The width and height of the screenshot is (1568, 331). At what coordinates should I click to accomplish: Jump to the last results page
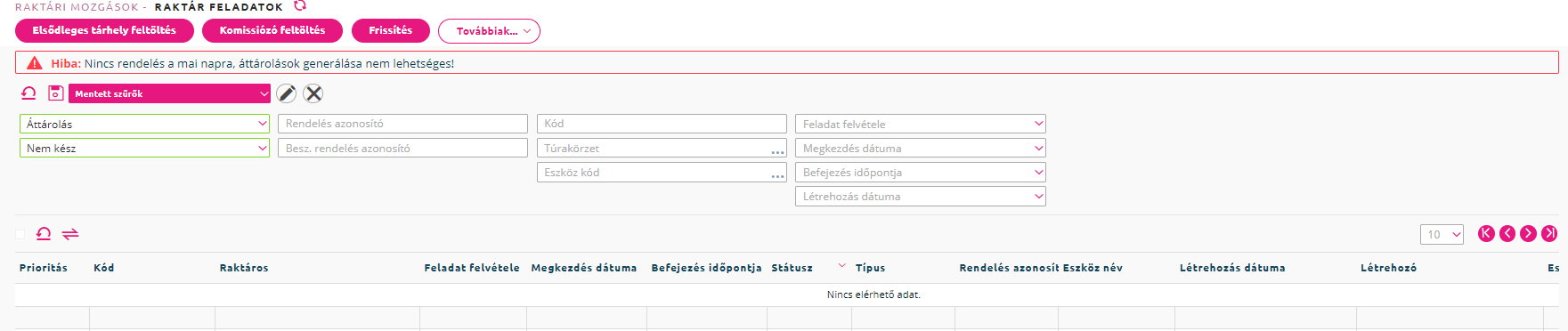pyautogui.click(x=1550, y=233)
